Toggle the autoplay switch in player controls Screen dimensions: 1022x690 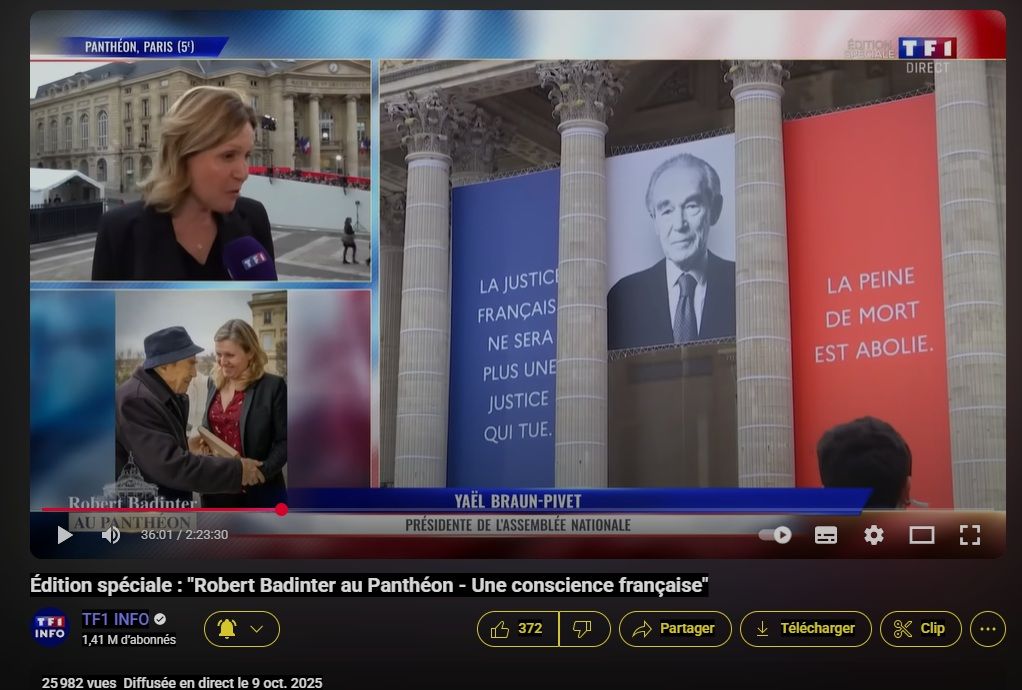pyautogui.click(x=776, y=535)
